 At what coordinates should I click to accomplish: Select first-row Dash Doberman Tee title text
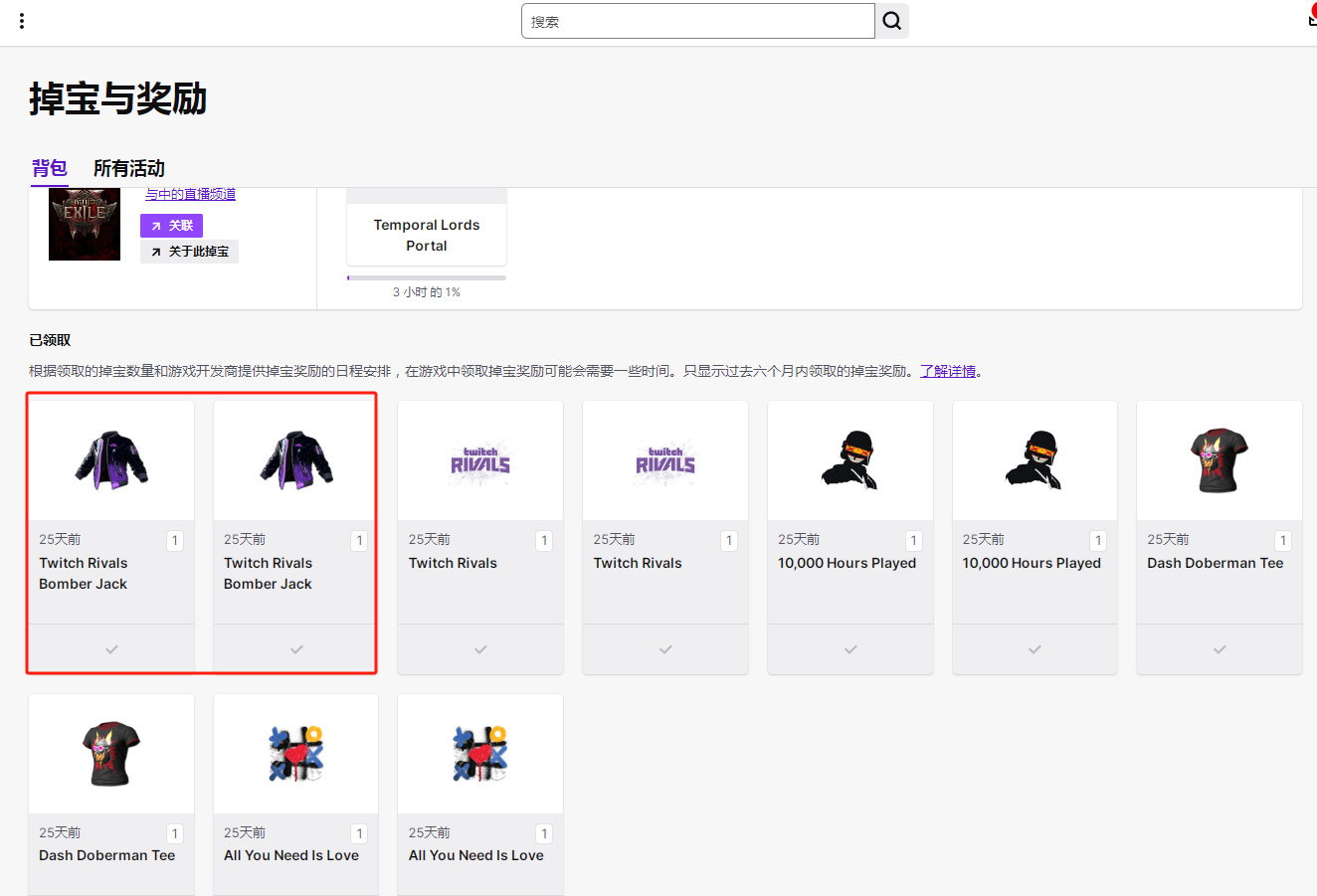pos(1216,563)
